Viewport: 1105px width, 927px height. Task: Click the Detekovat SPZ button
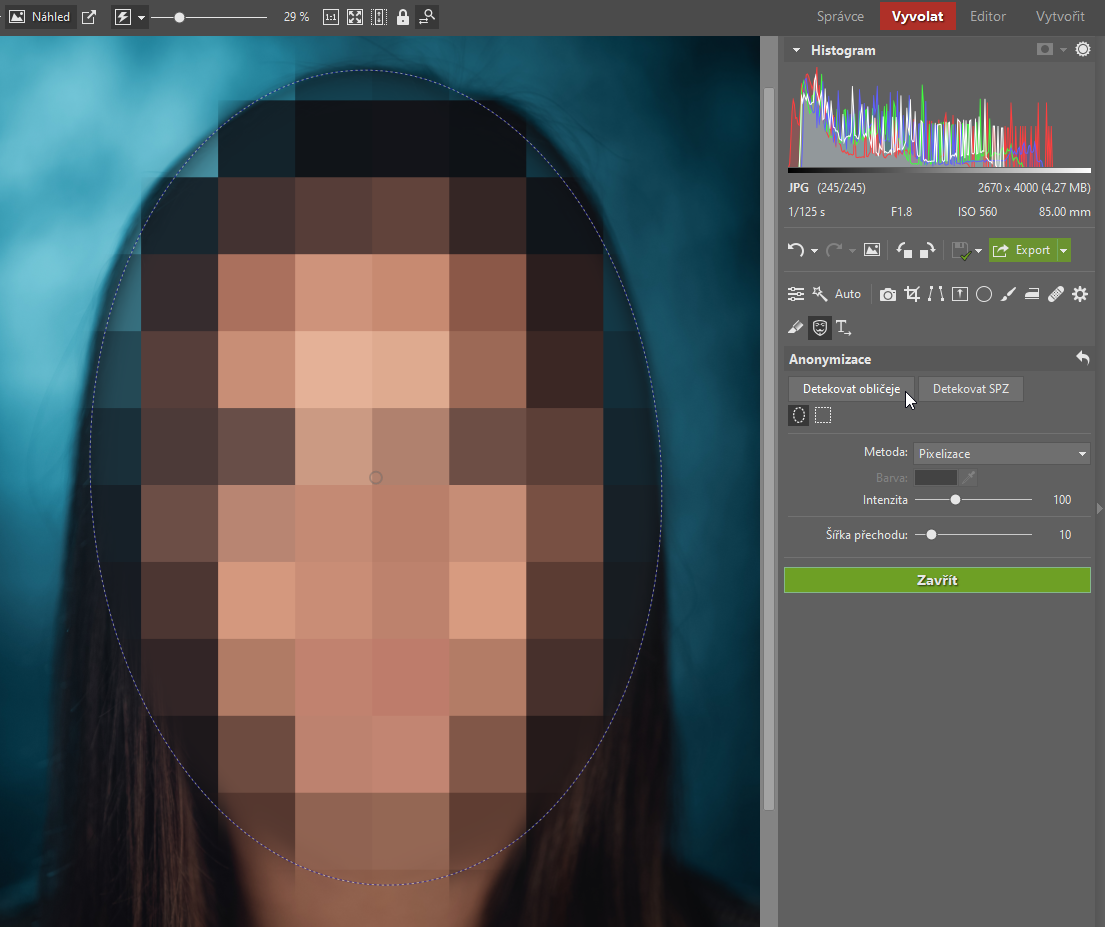coord(970,388)
